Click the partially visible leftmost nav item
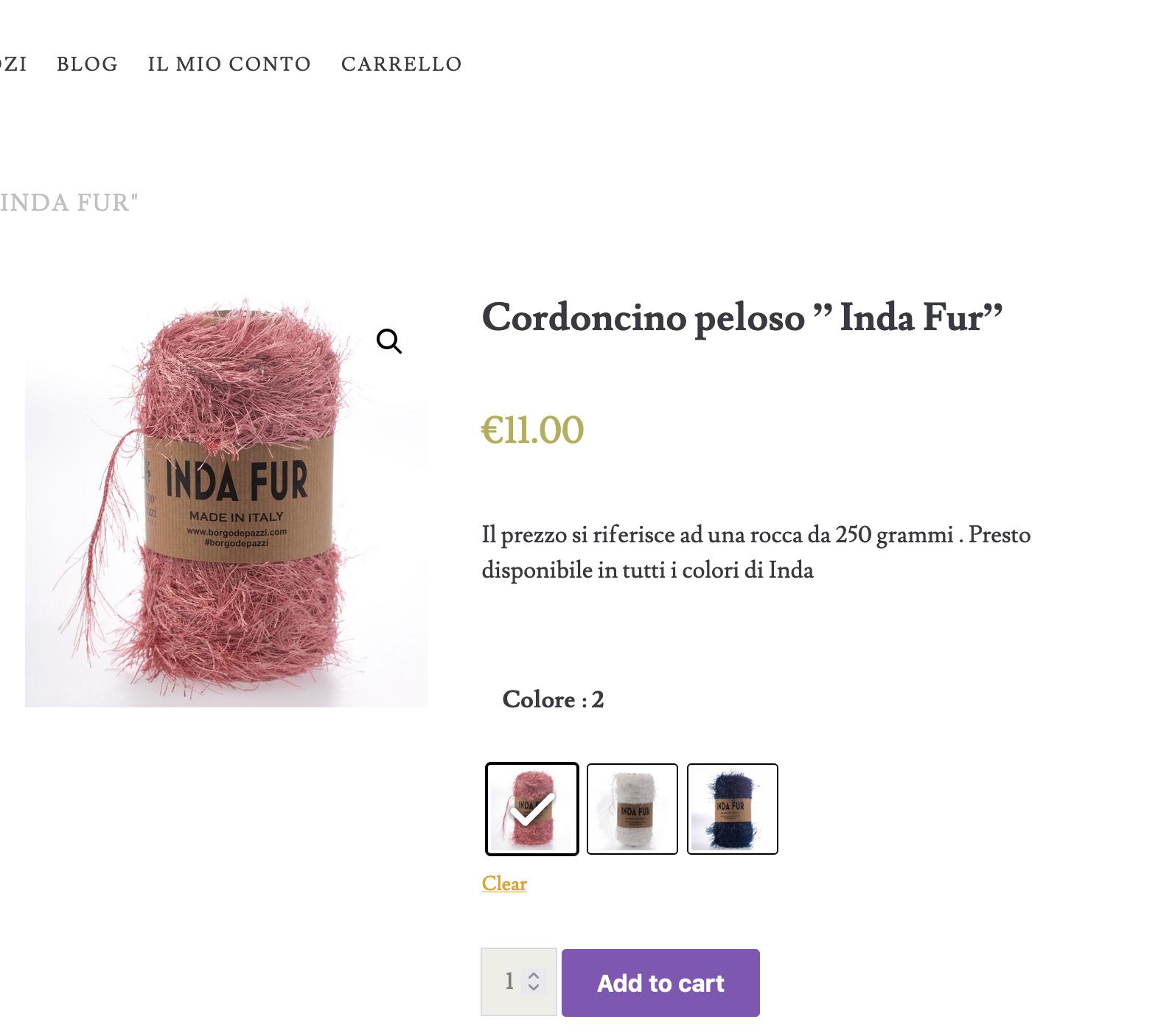The width and height of the screenshot is (1172, 1036). click(x=13, y=64)
